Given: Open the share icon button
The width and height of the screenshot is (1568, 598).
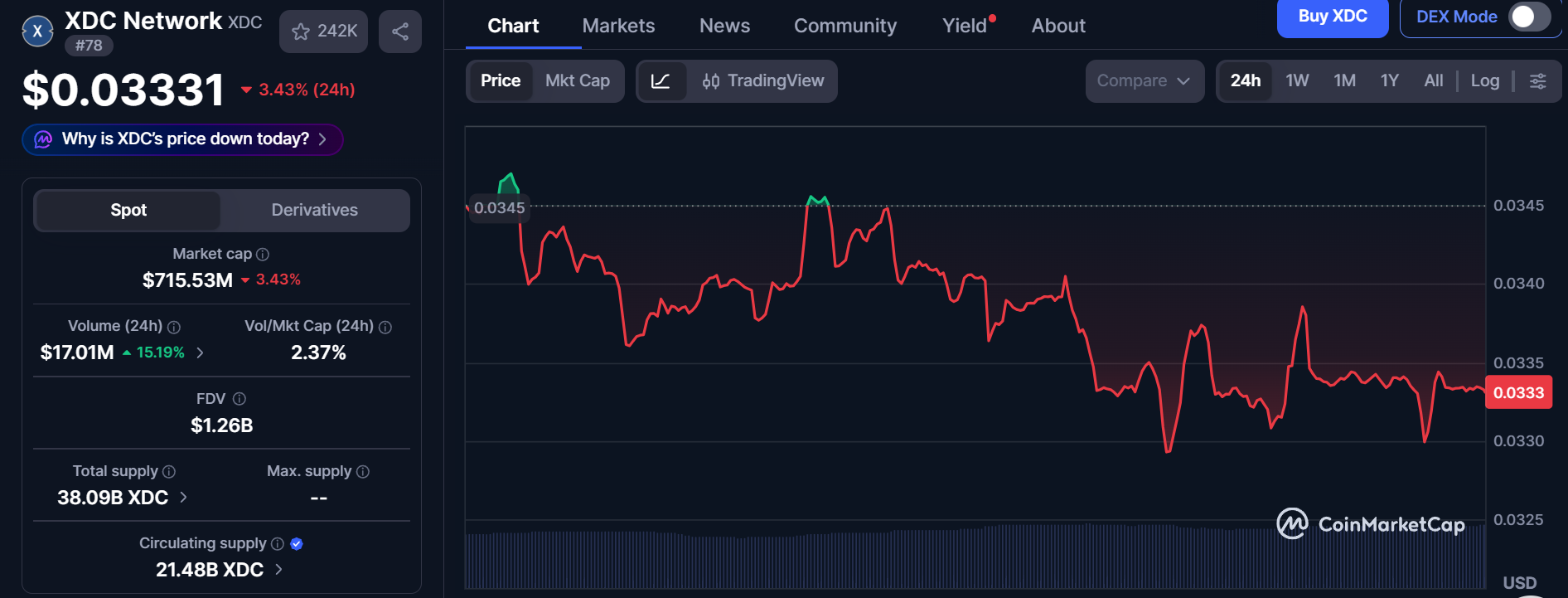Looking at the screenshot, I should click(400, 32).
